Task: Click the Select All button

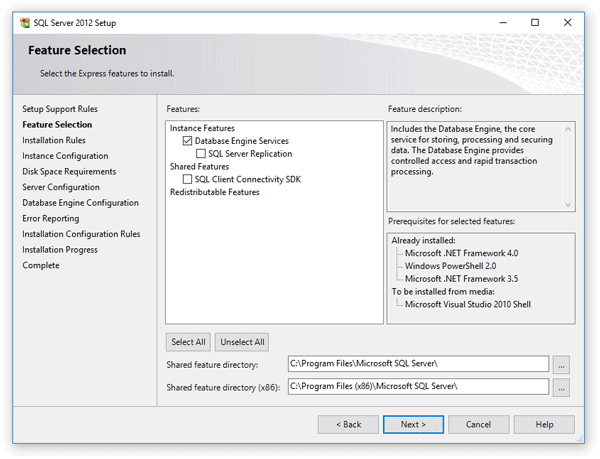Action: 188,342
